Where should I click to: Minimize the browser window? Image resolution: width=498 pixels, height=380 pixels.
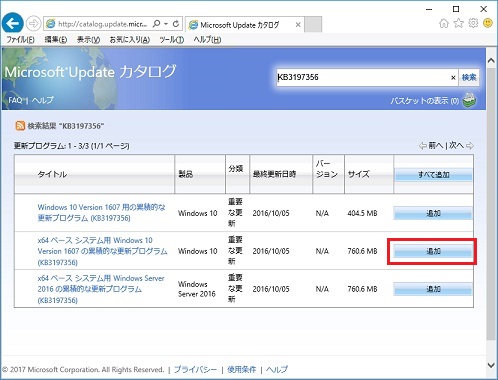point(429,9)
